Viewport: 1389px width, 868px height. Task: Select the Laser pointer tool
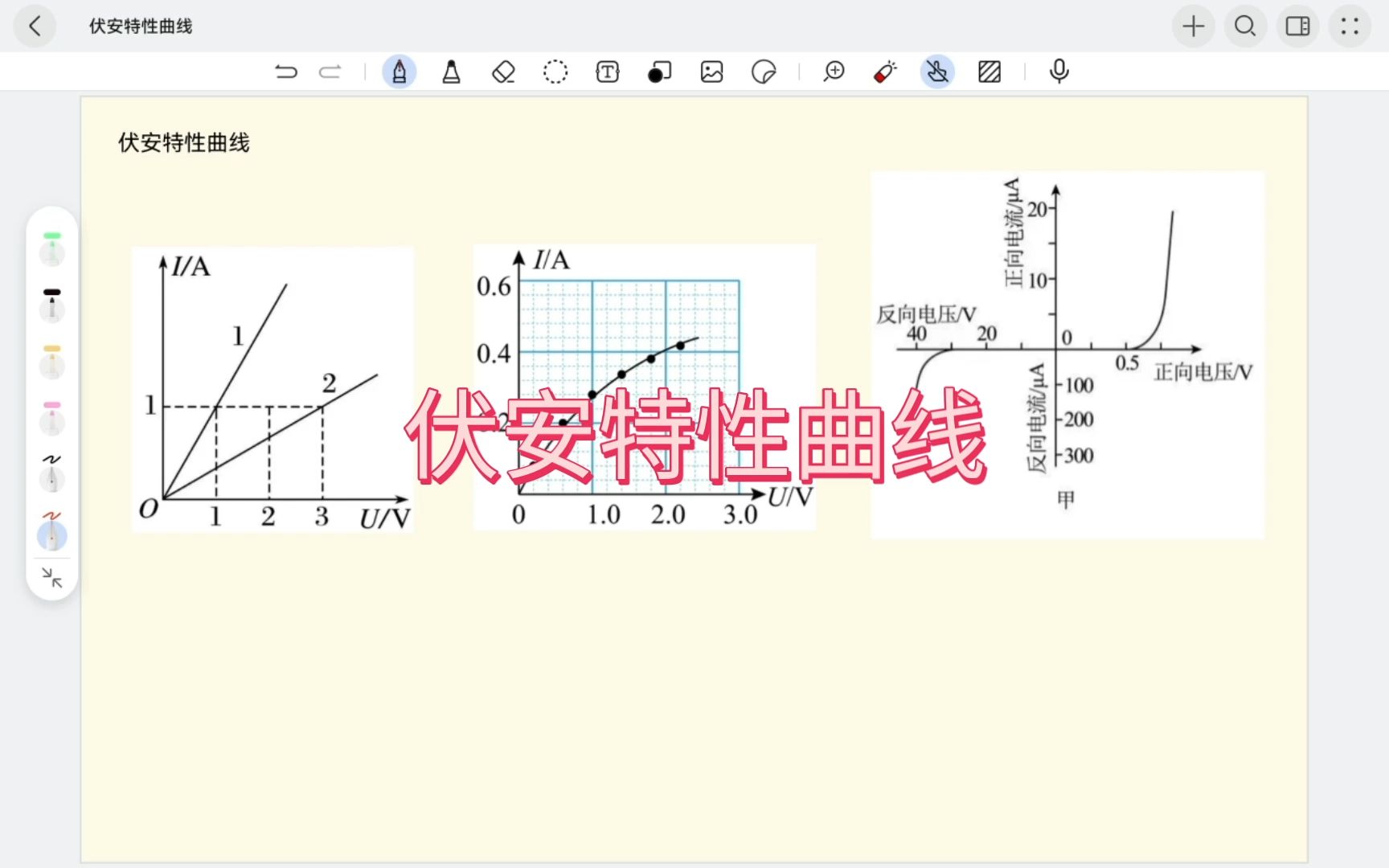pos(885,72)
